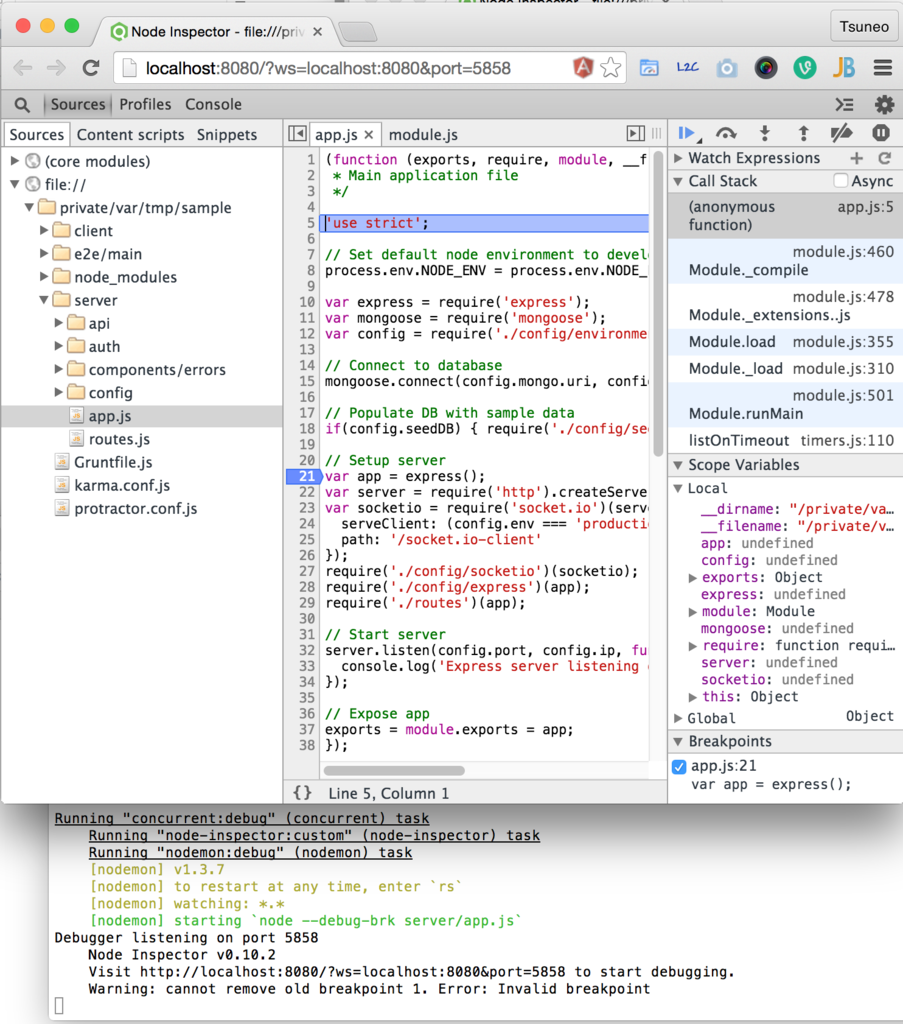Screen dimensions: 903x1024
Task: Expand the client folder
Action: pyautogui.click(x=44, y=231)
